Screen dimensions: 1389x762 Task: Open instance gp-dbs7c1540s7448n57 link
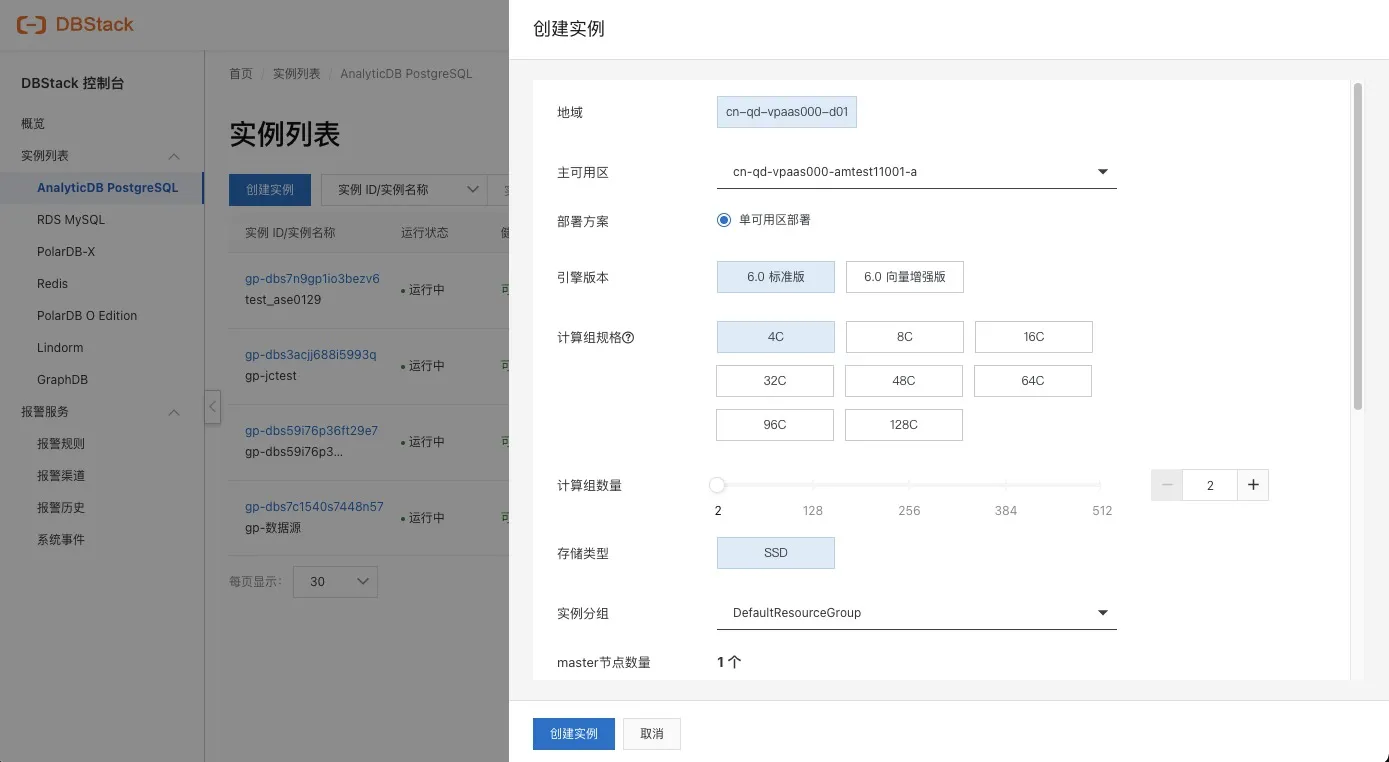pyautogui.click(x=314, y=507)
